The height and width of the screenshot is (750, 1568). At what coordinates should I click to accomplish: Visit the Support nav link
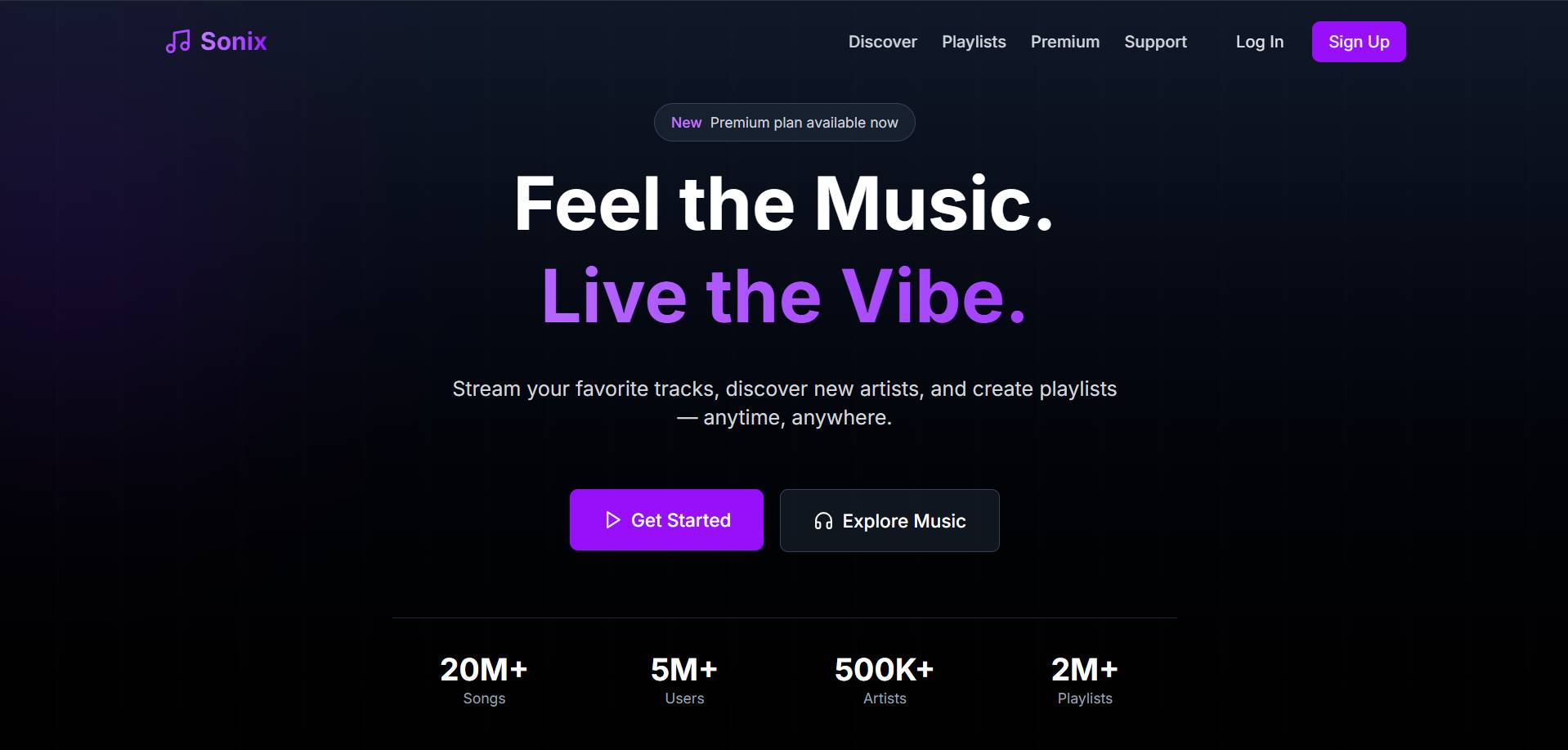click(1155, 42)
